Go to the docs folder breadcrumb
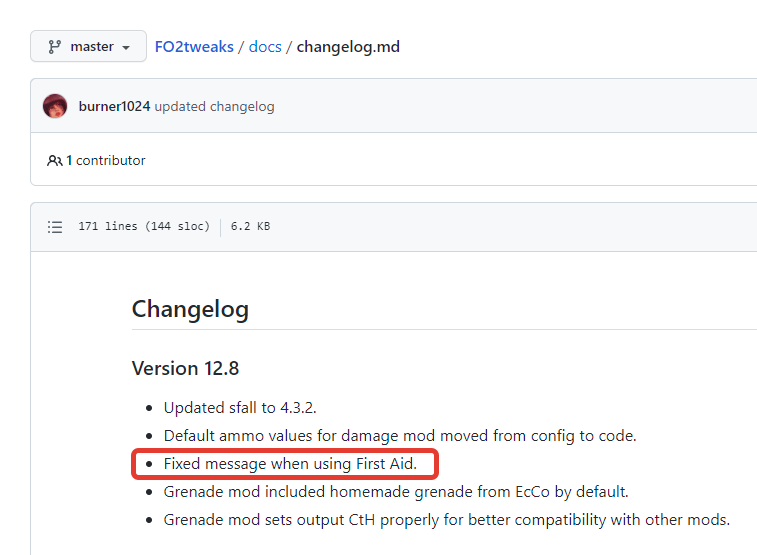This screenshot has height=555, width=757. [265, 47]
